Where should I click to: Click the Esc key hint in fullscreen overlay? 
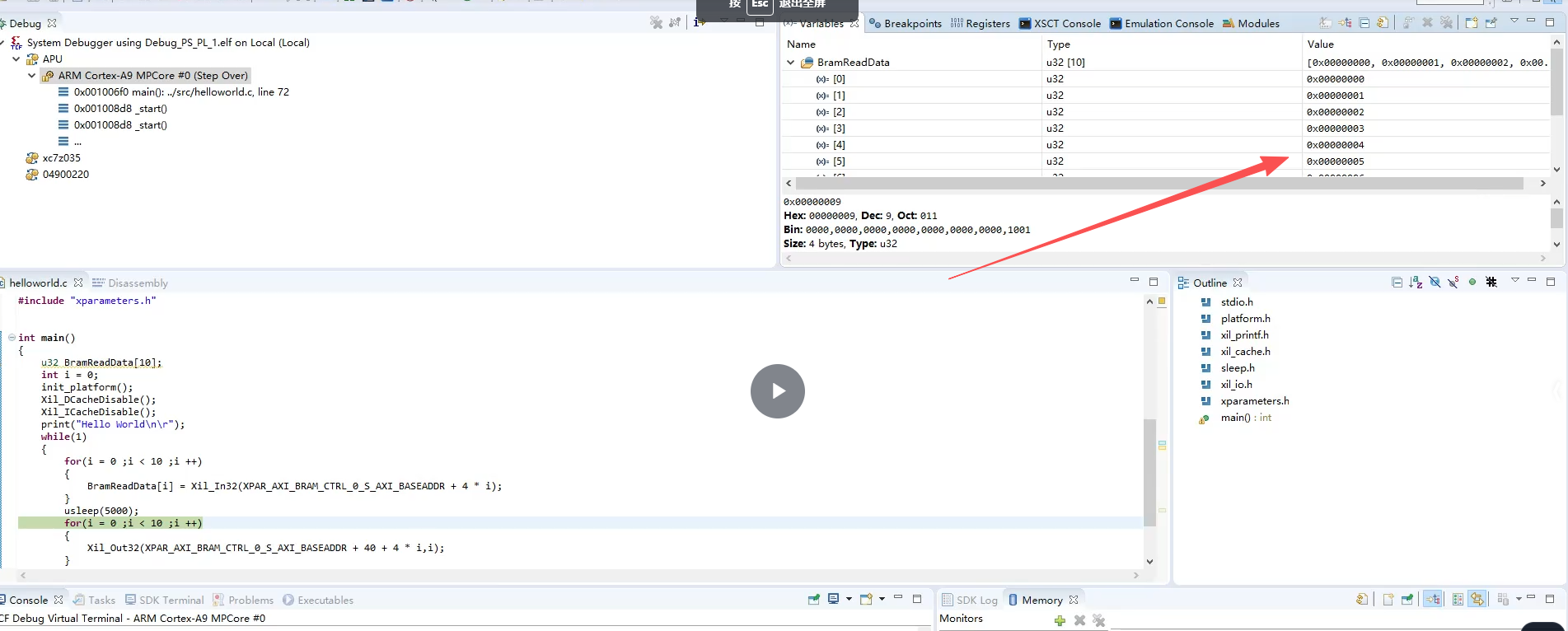coord(760,5)
